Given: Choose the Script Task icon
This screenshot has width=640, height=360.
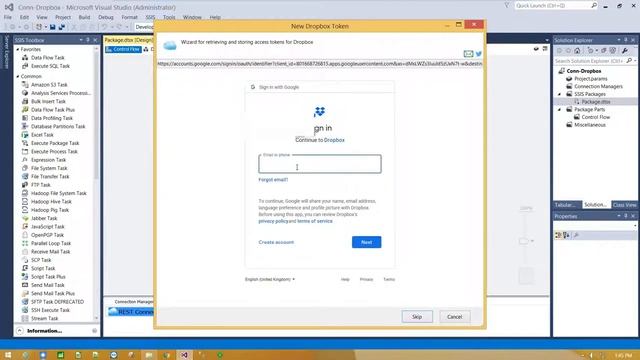Looking at the screenshot, I should pos(25,268).
